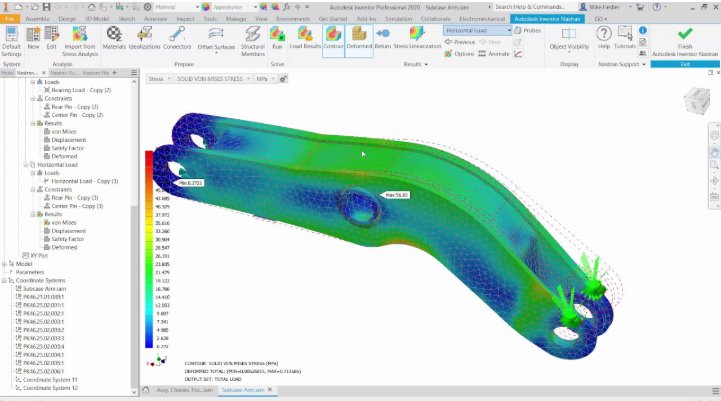721x401 pixels.
Task: Click Animate results
Action: (494, 54)
